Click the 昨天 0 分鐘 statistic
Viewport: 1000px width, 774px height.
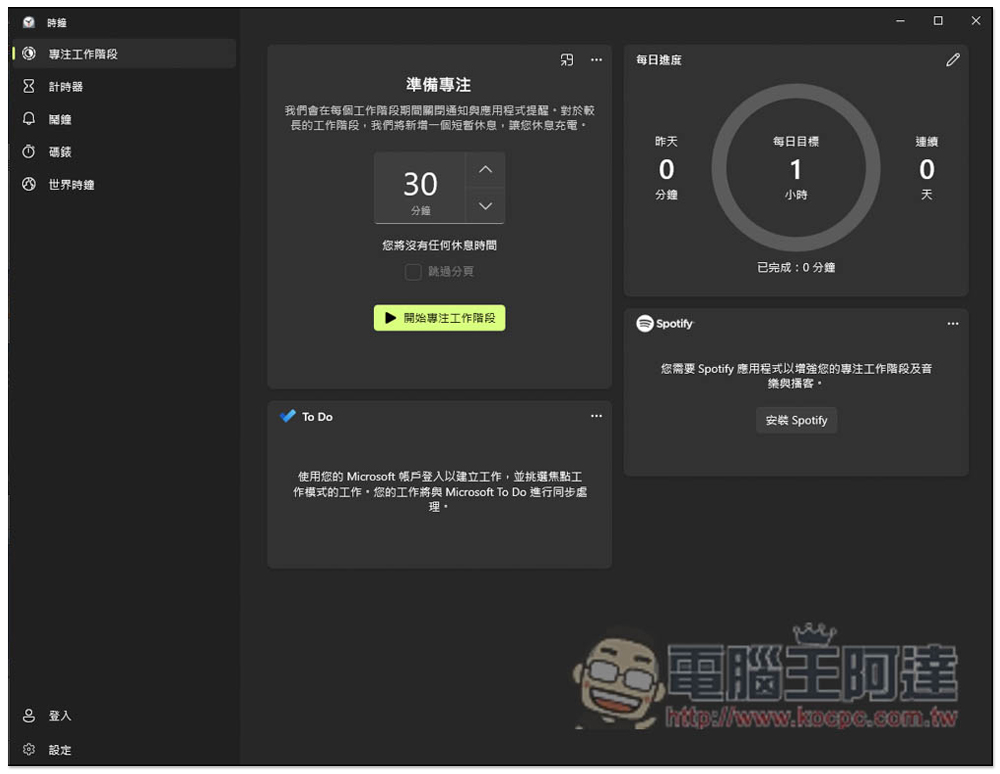click(x=666, y=168)
